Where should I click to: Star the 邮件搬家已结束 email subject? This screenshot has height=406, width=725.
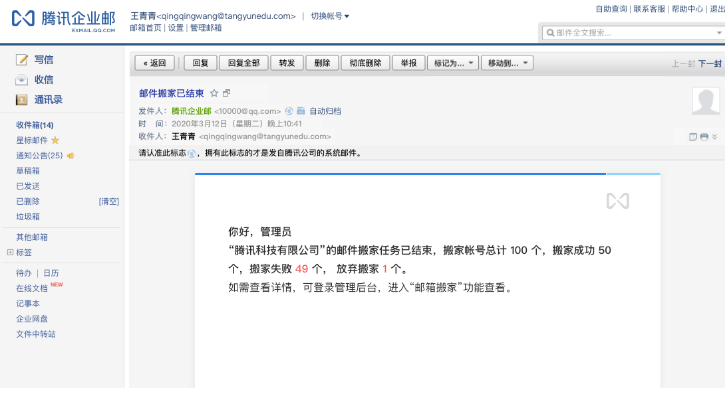(214, 93)
